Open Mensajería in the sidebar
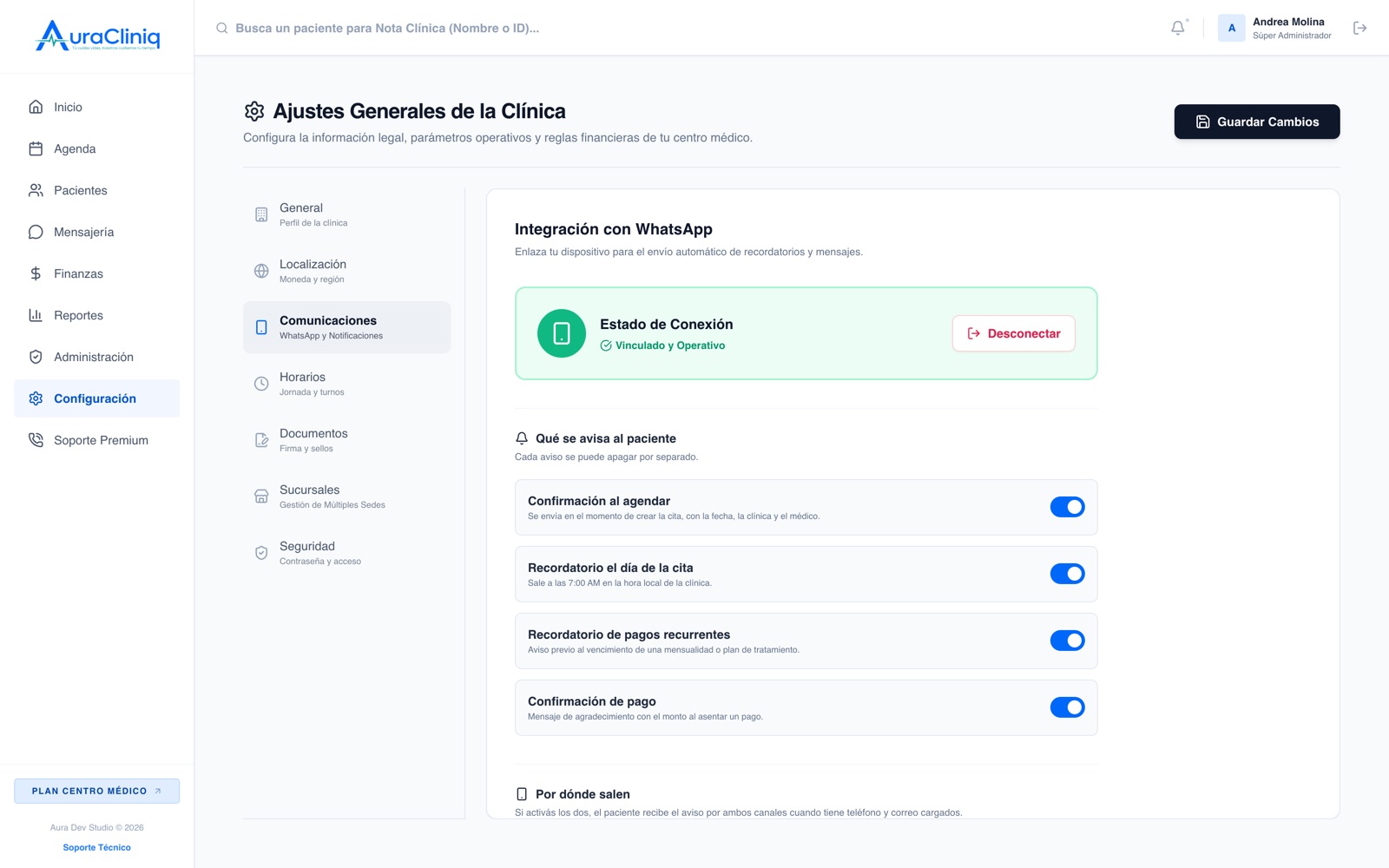Image resolution: width=1389 pixels, height=868 pixels. click(97, 232)
